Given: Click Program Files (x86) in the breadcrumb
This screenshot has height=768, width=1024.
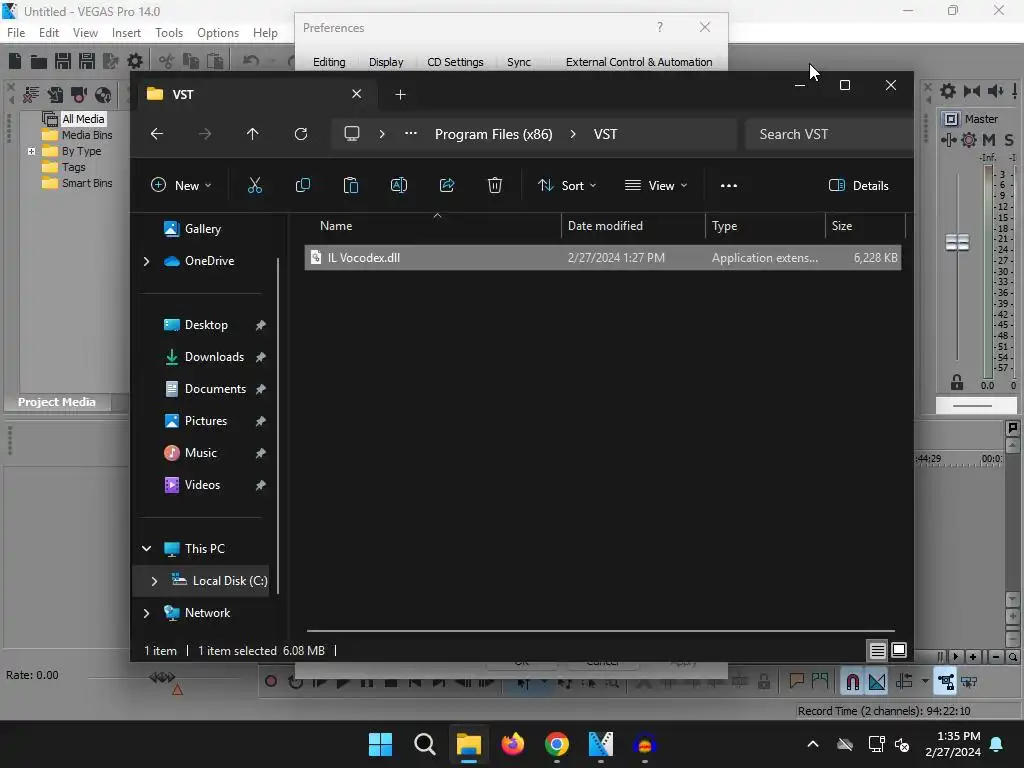Looking at the screenshot, I should (x=494, y=134).
